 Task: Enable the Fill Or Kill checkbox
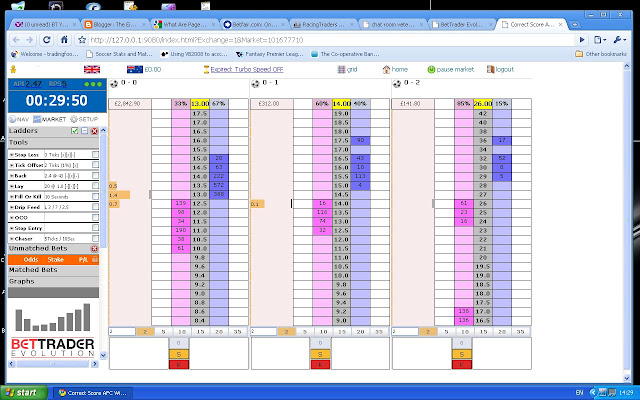point(95,196)
